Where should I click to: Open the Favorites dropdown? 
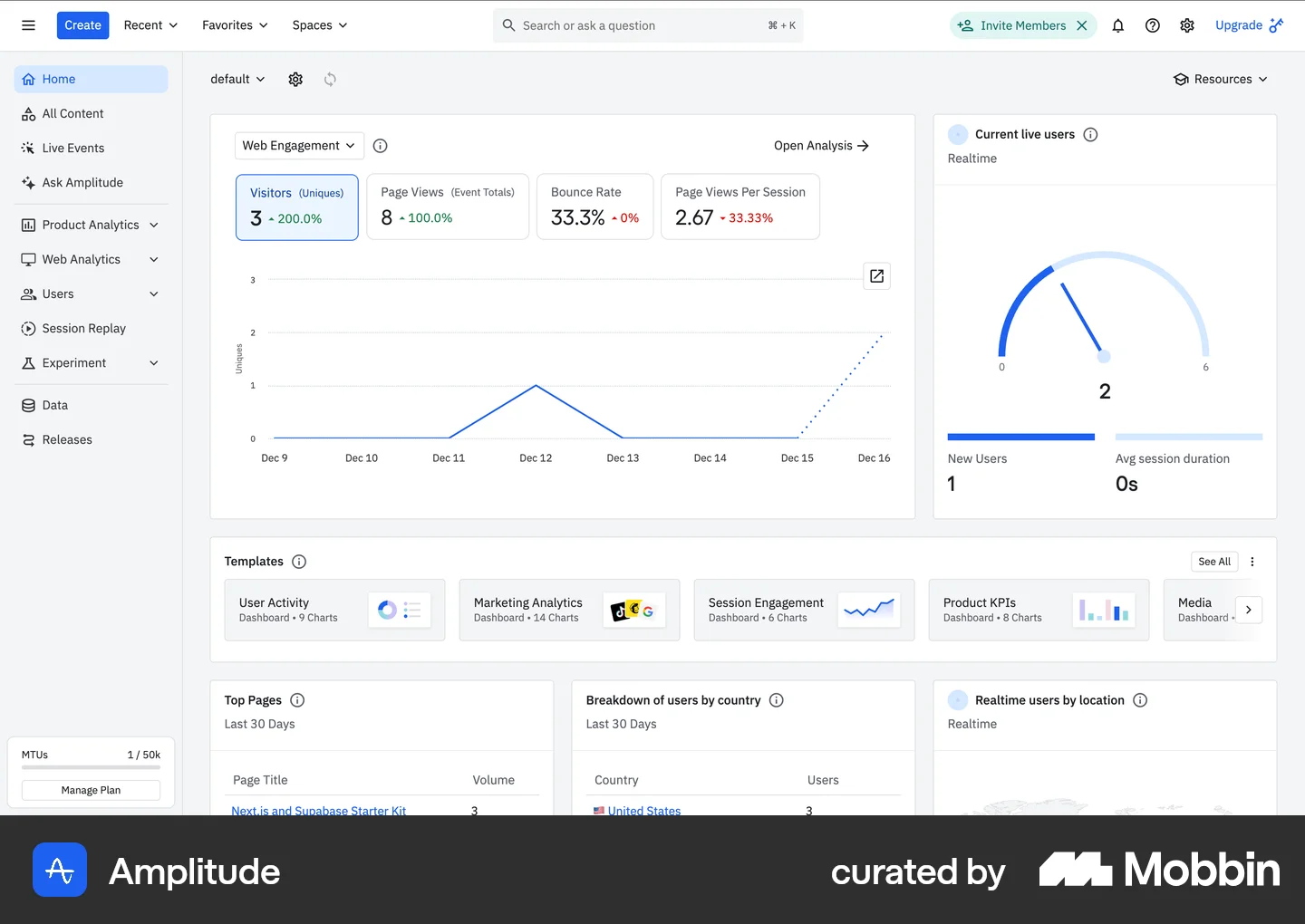(235, 25)
